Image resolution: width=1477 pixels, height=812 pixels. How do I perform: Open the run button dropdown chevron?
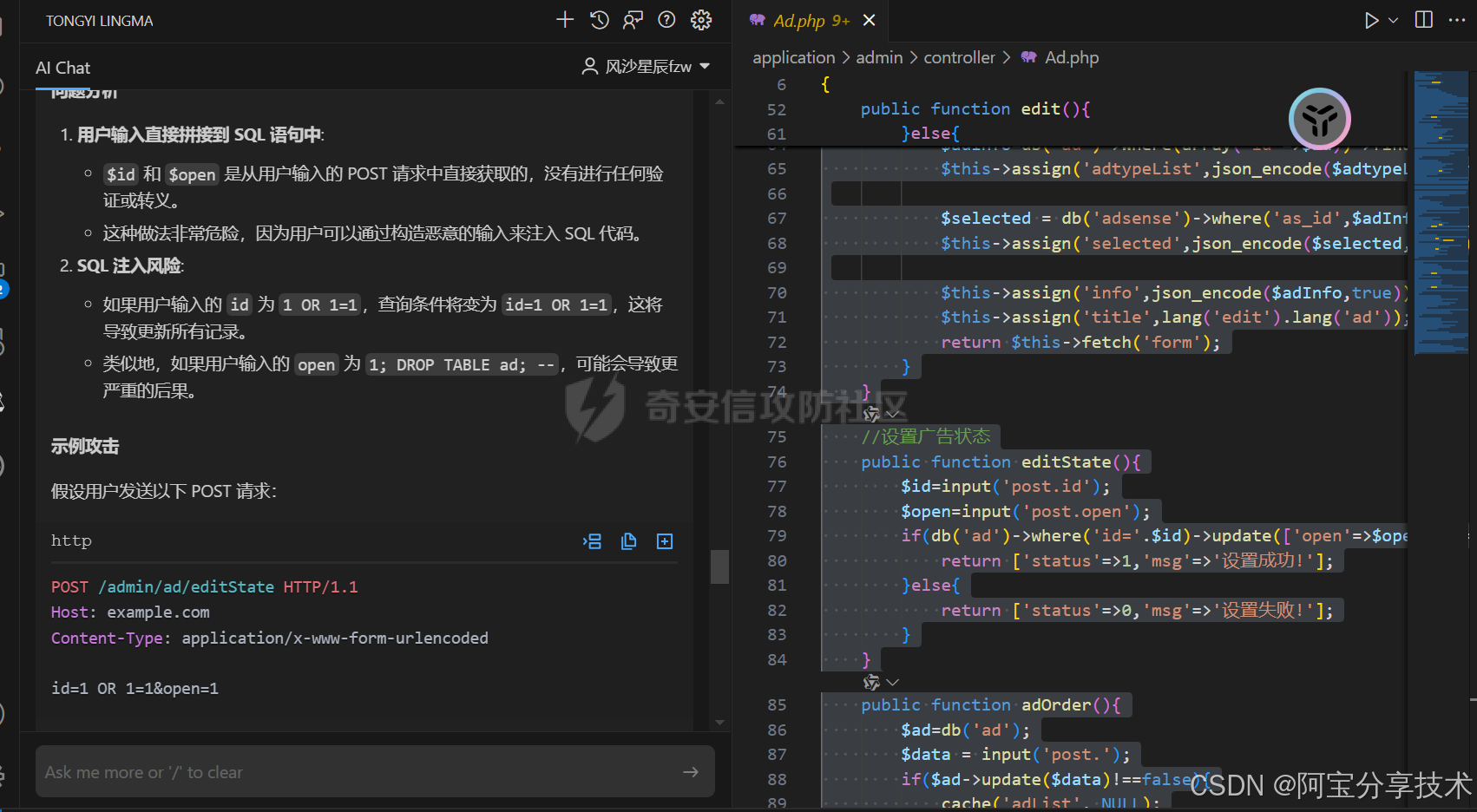[x=1393, y=20]
